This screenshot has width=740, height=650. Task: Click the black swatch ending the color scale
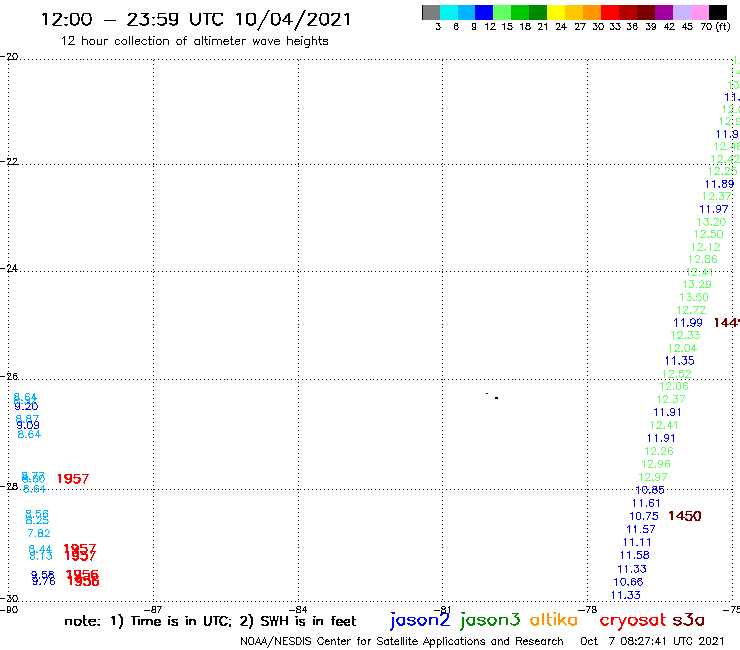(717, 12)
